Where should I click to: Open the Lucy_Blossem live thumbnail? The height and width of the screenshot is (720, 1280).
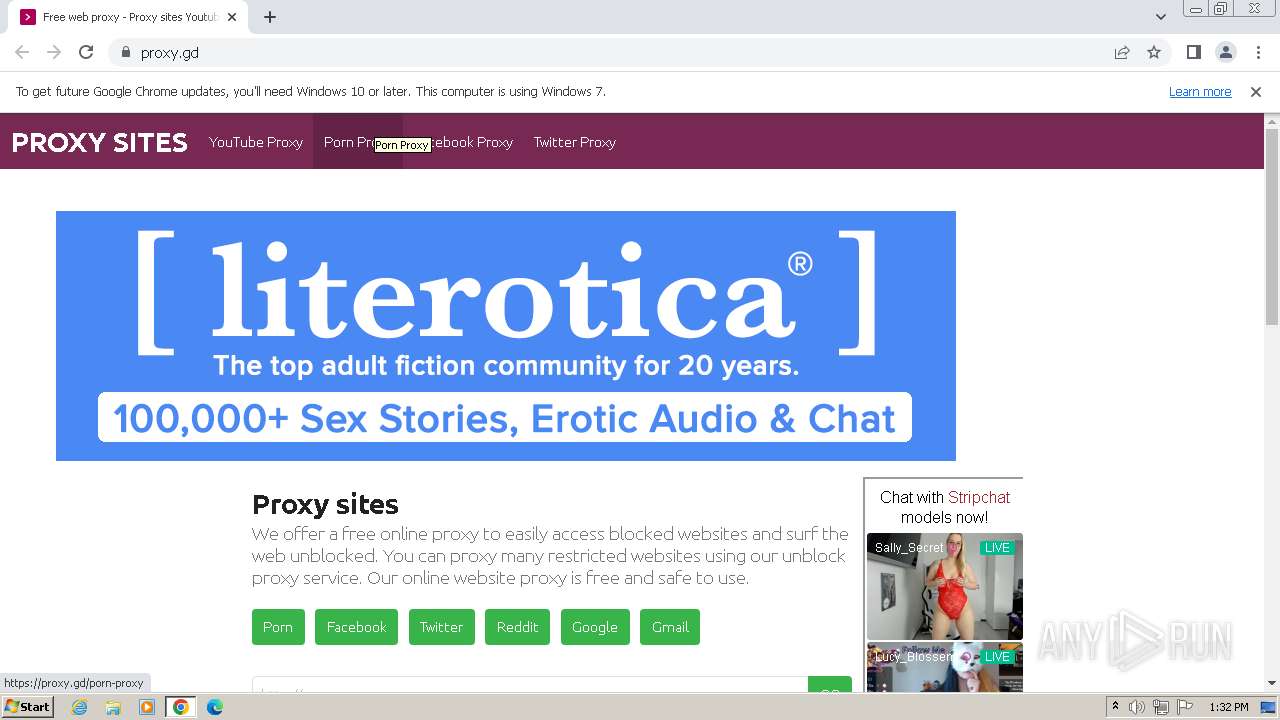point(944,667)
